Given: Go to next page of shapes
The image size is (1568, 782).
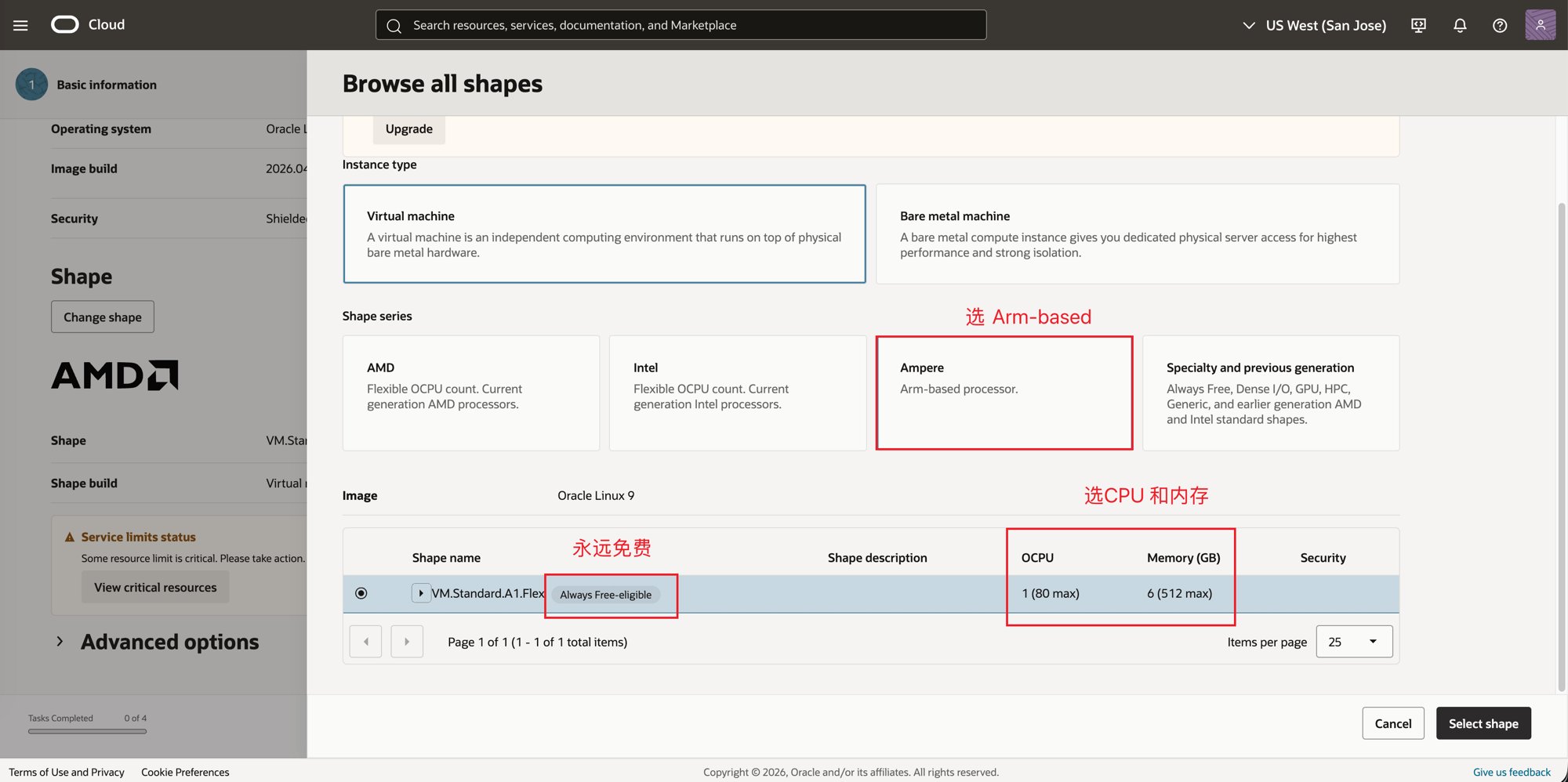Looking at the screenshot, I should point(407,642).
